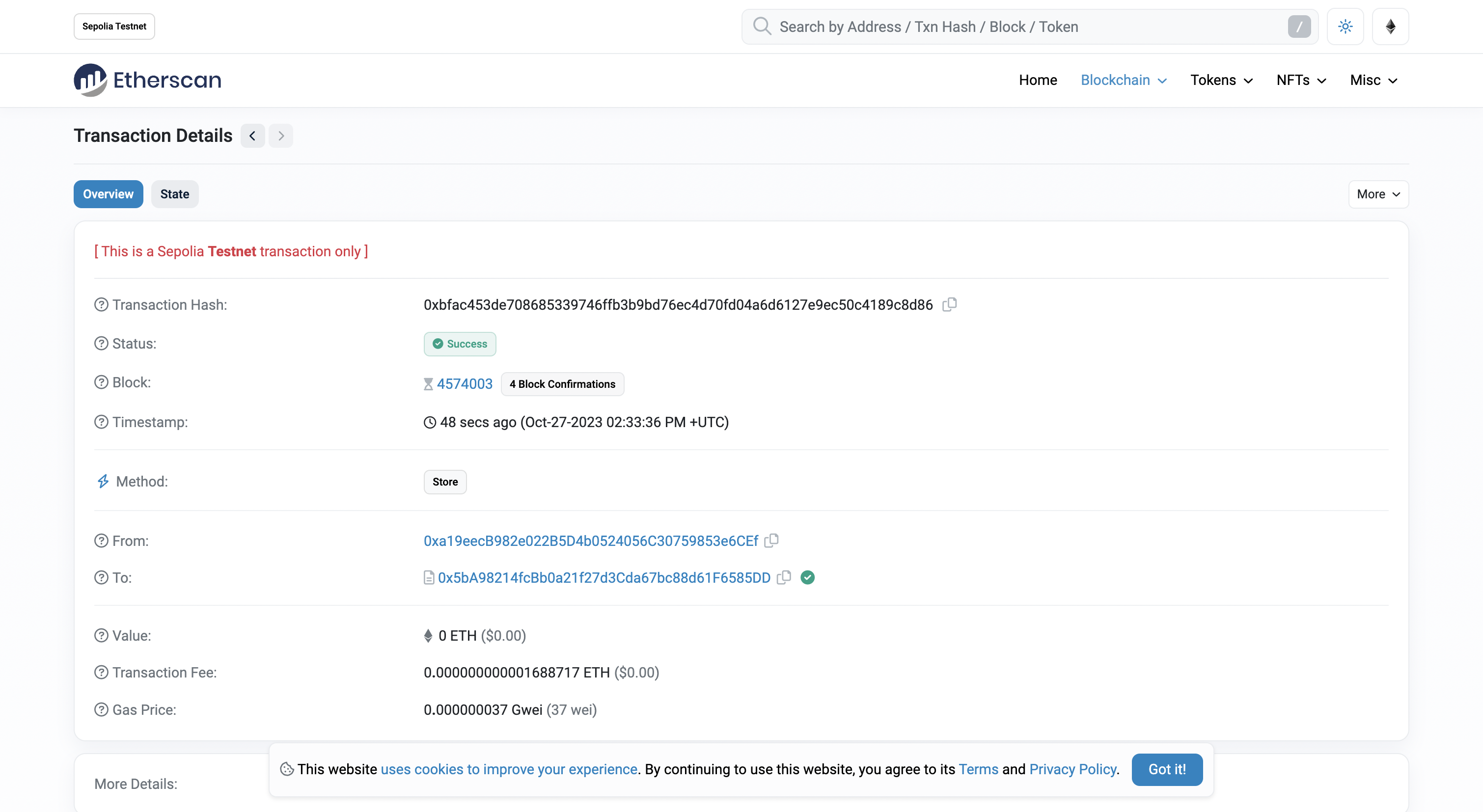
Task: Copy the transaction hash to clipboard
Action: click(x=949, y=304)
